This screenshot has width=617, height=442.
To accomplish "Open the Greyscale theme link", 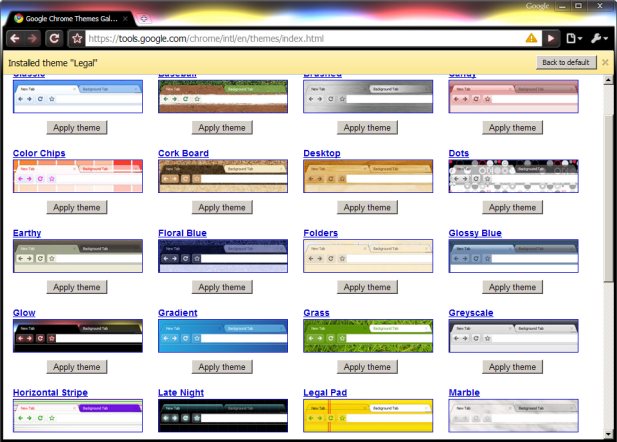I will (471, 313).
